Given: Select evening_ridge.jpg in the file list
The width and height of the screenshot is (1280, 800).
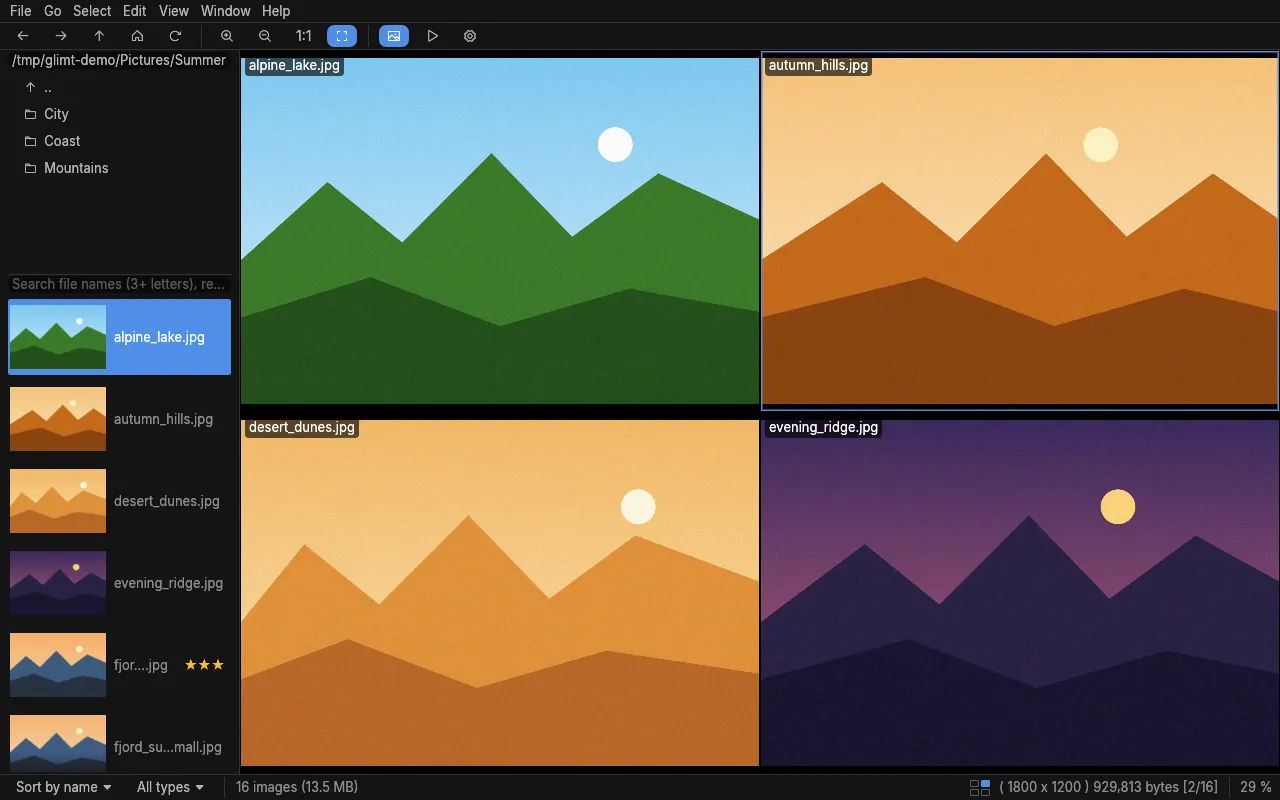Looking at the screenshot, I should point(120,583).
